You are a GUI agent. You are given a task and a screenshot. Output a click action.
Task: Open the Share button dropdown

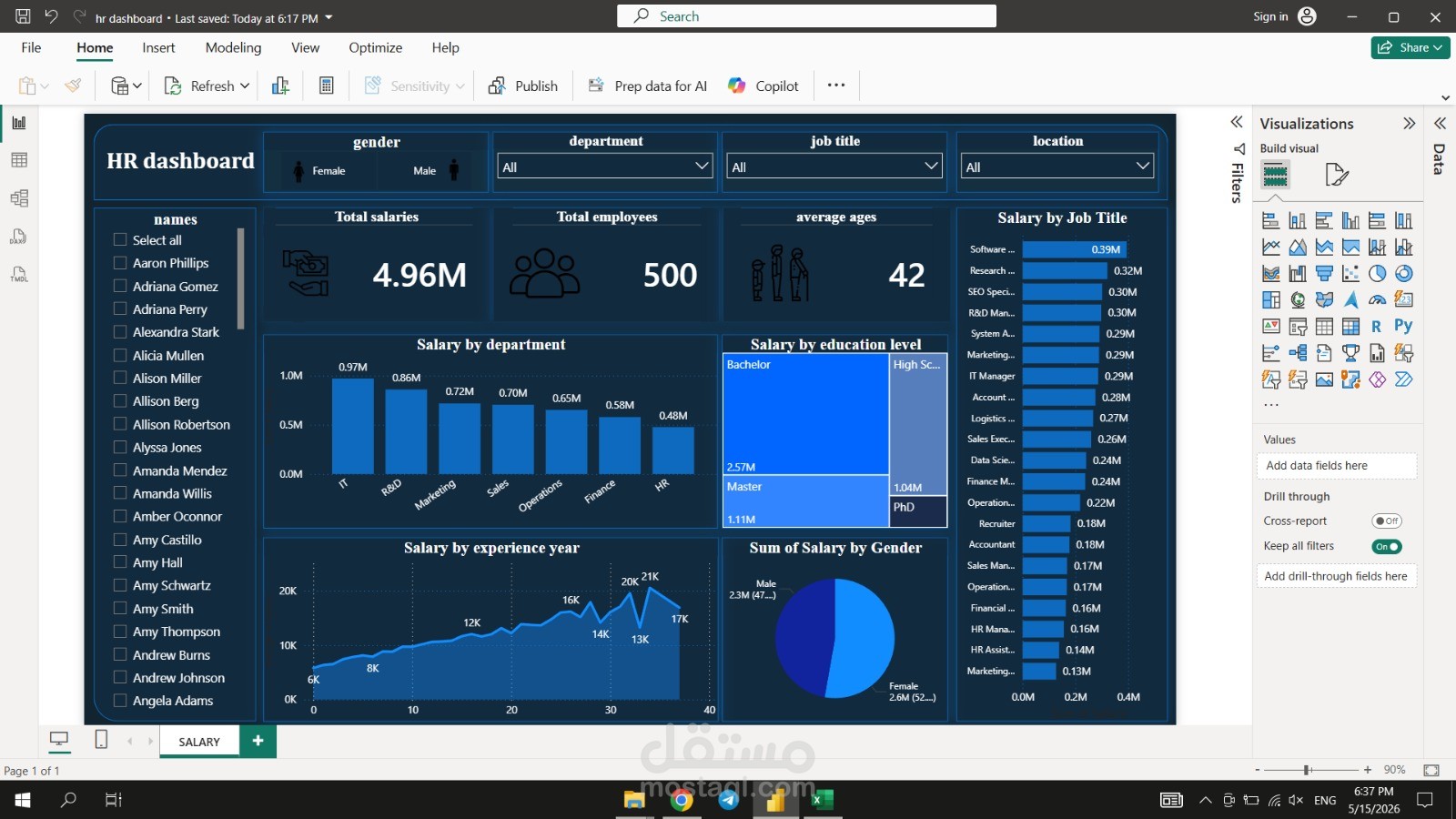[x=1438, y=47]
